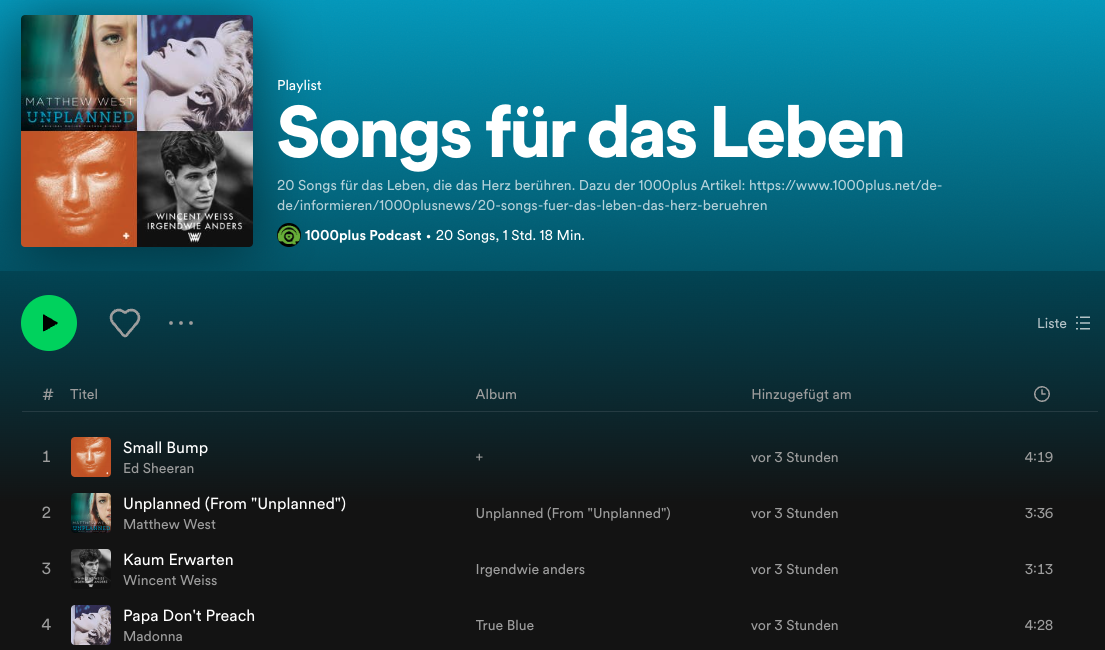Switch view using the Liste option
This screenshot has height=650, width=1105.
point(1063,323)
